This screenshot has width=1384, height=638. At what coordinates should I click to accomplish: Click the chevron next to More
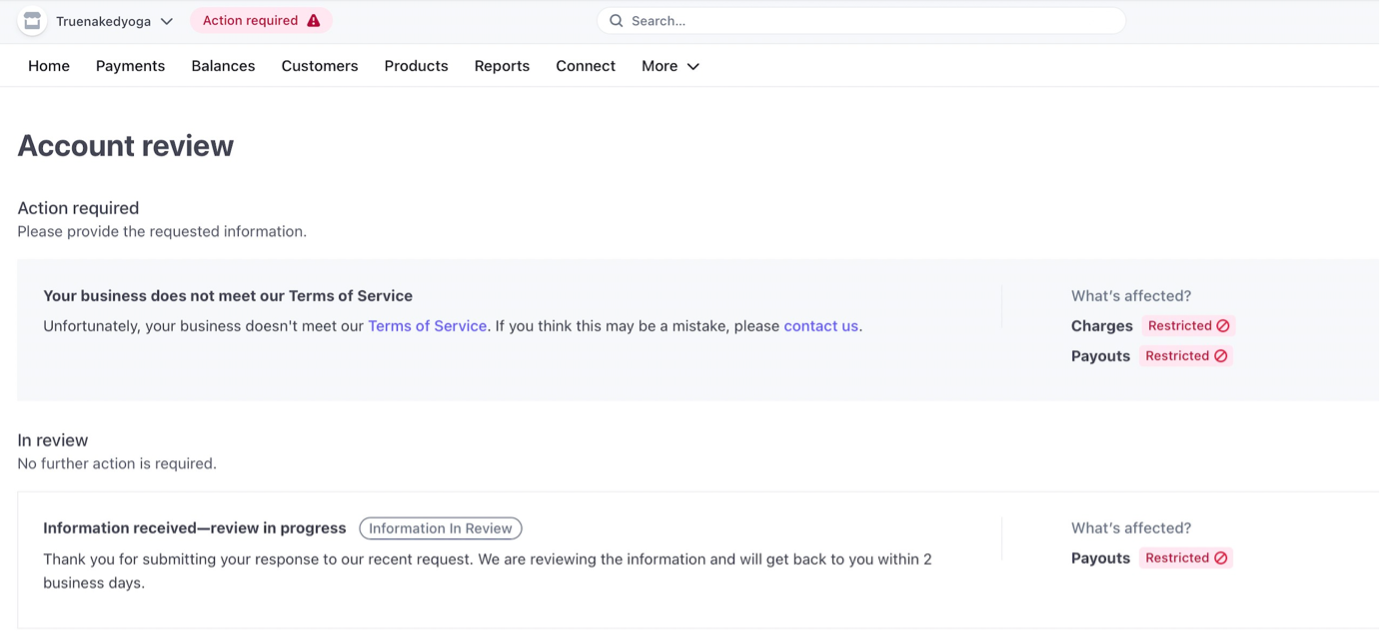coord(693,67)
